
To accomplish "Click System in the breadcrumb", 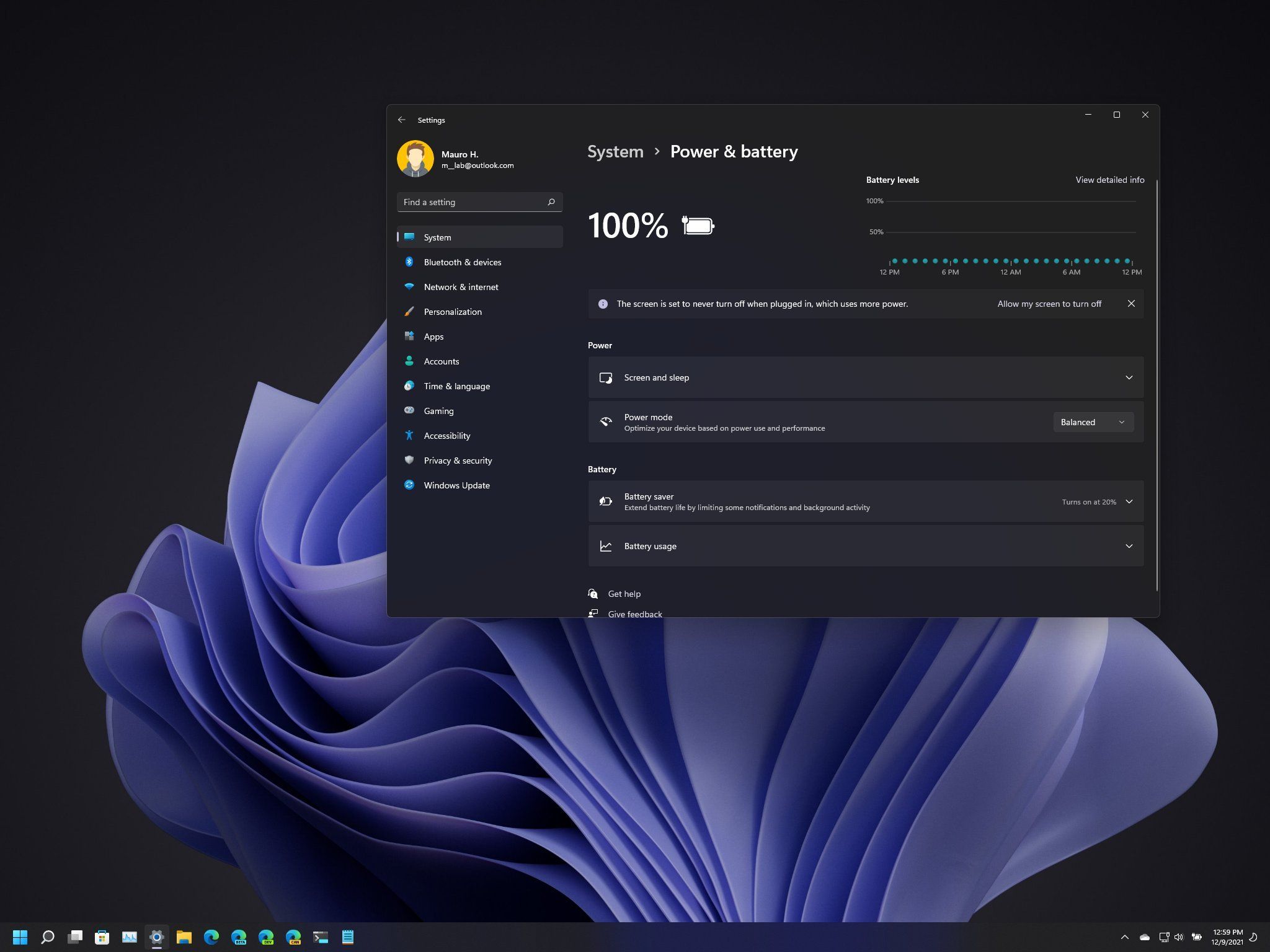I will click(x=615, y=151).
